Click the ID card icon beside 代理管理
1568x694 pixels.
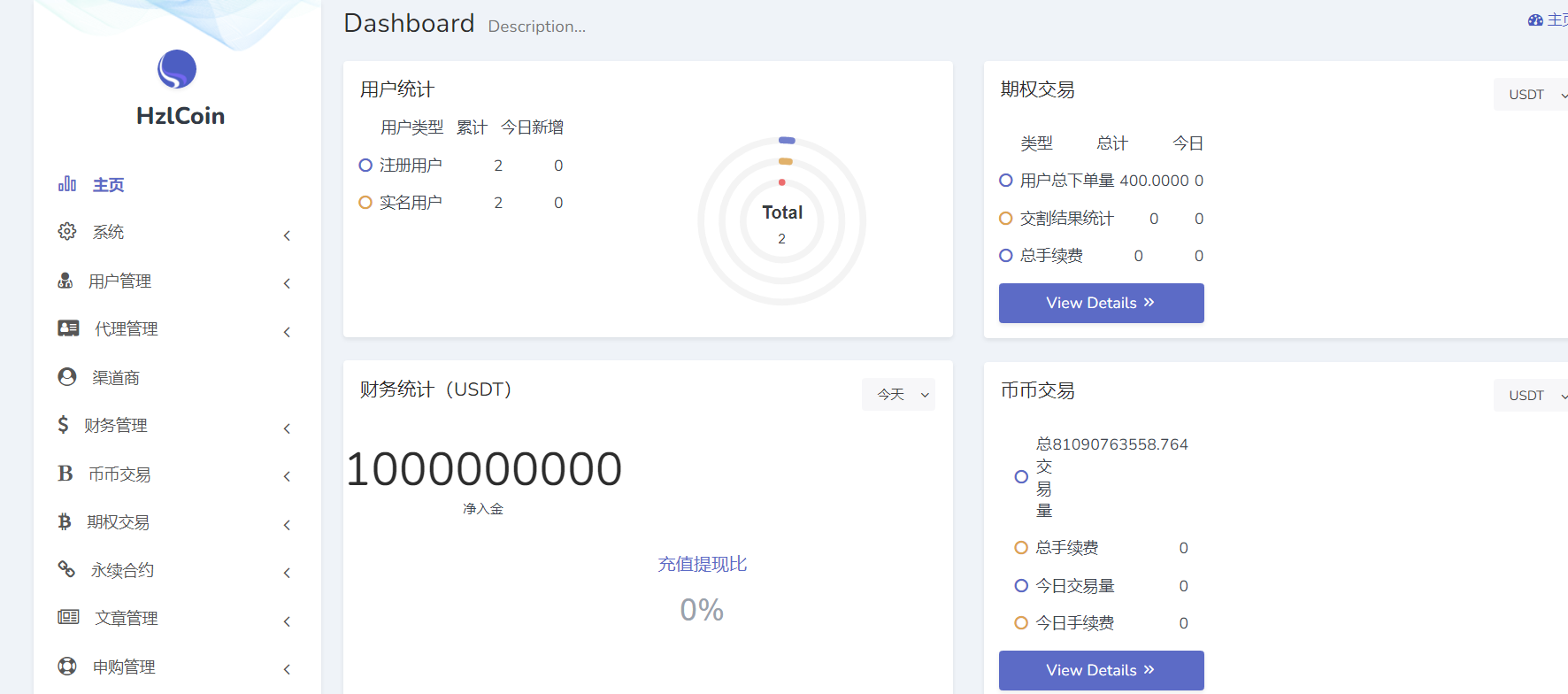pos(68,328)
